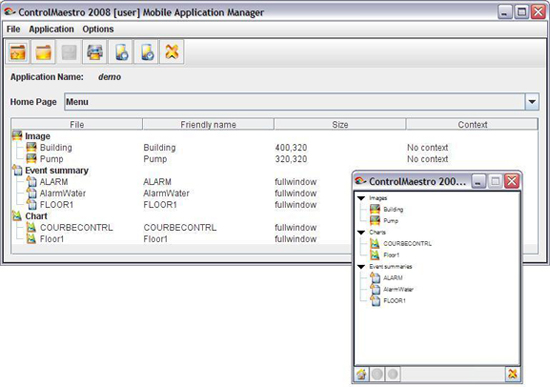Click the orange X icon in small window footer
The width and height of the screenshot is (550, 387).
512,374
